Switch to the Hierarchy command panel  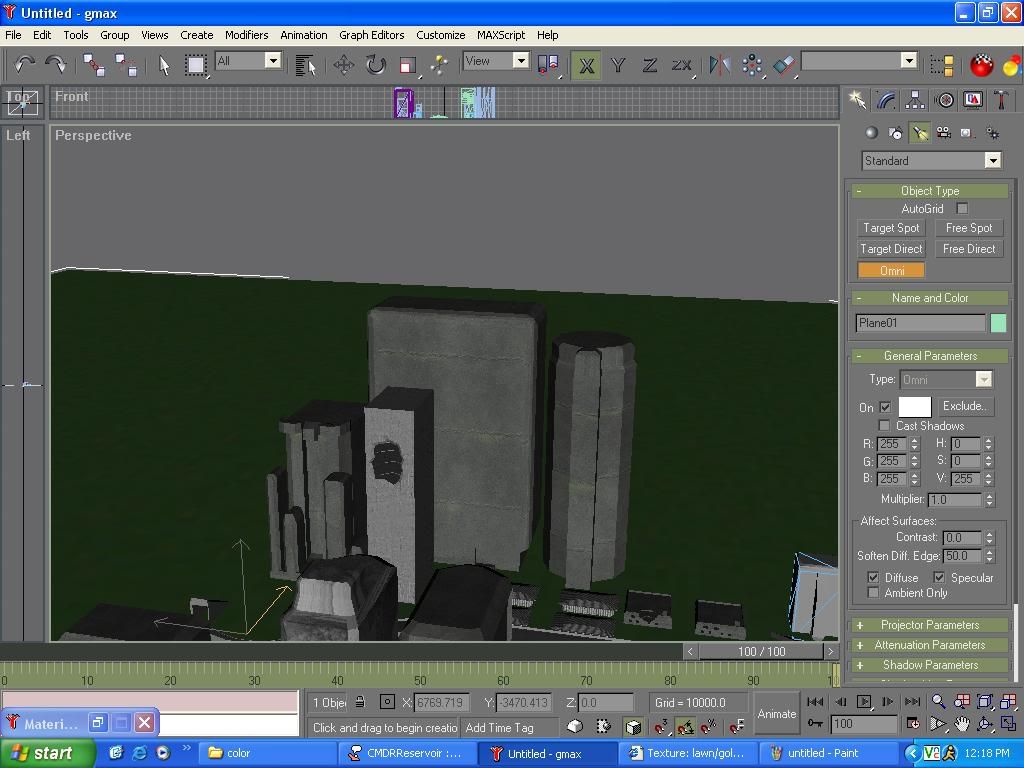(x=915, y=100)
